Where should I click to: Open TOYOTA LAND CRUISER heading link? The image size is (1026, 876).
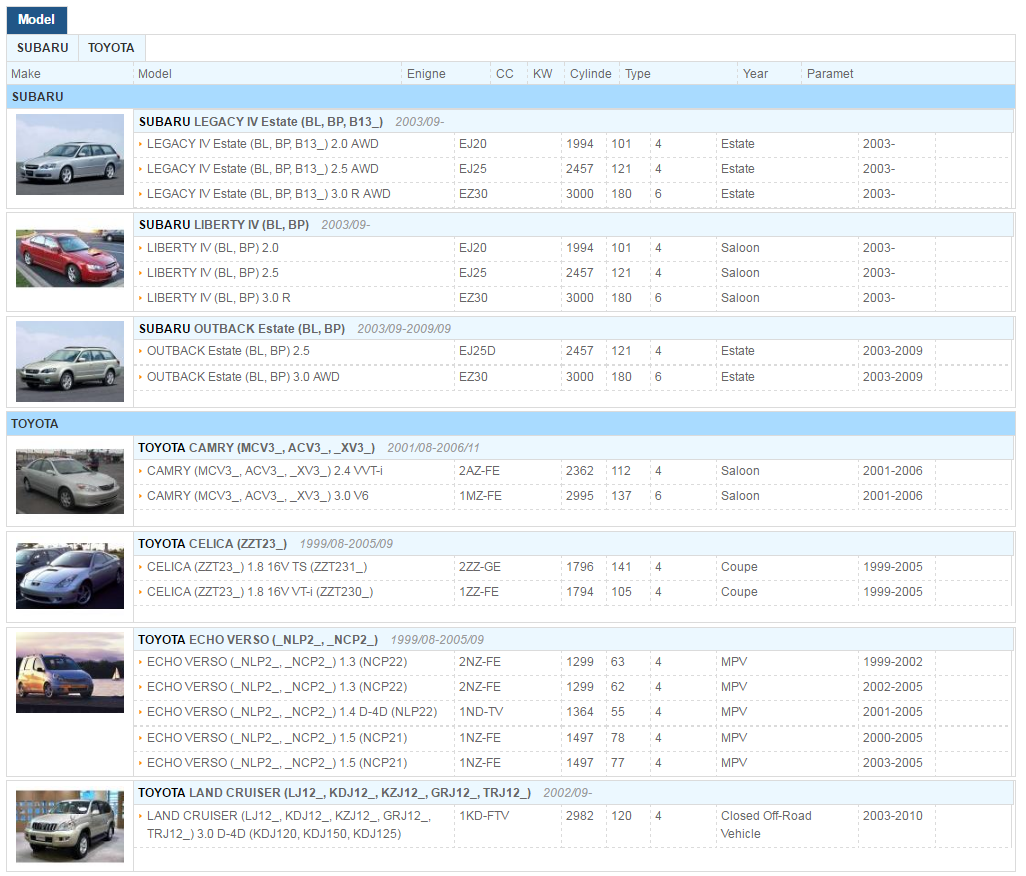334,793
